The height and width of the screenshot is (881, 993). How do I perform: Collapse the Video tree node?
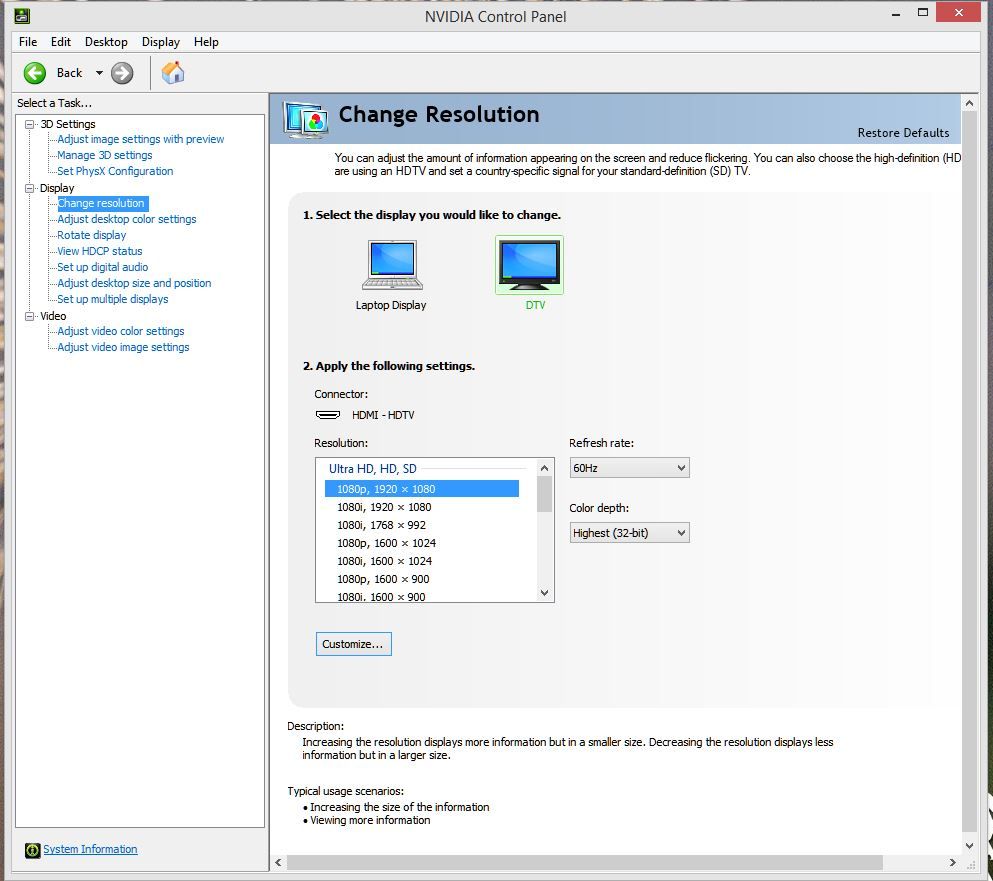29,316
